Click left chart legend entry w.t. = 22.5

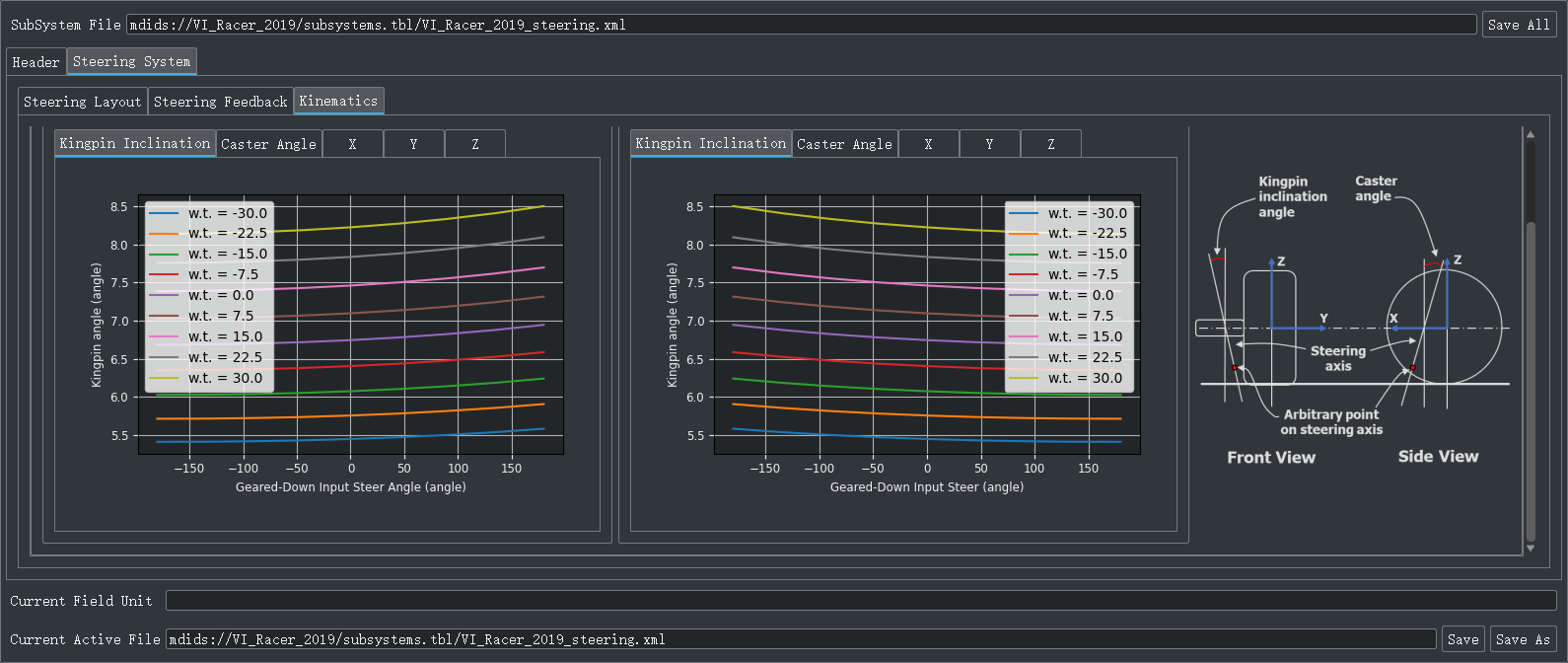pos(206,357)
